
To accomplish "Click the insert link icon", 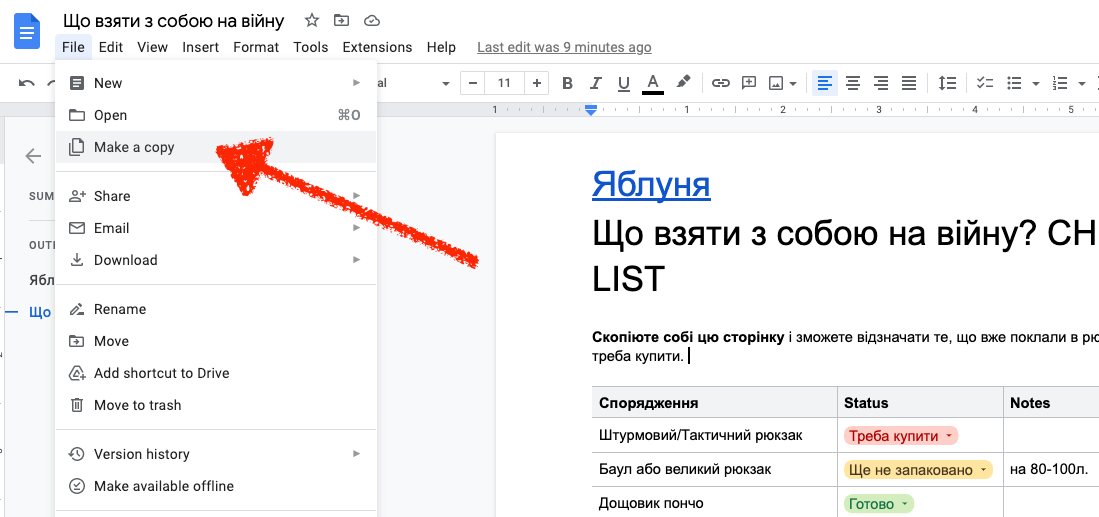I will 720,83.
